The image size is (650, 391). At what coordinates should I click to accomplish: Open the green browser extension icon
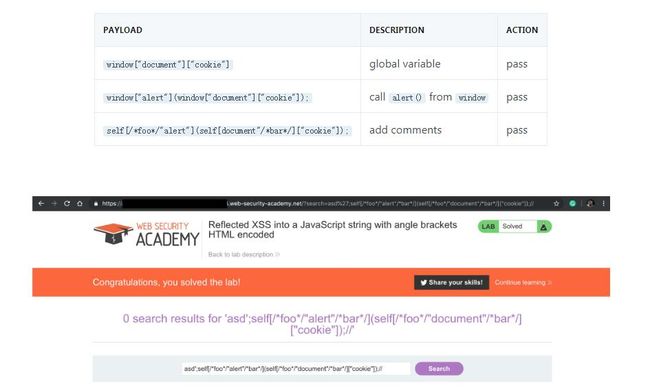(x=572, y=204)
